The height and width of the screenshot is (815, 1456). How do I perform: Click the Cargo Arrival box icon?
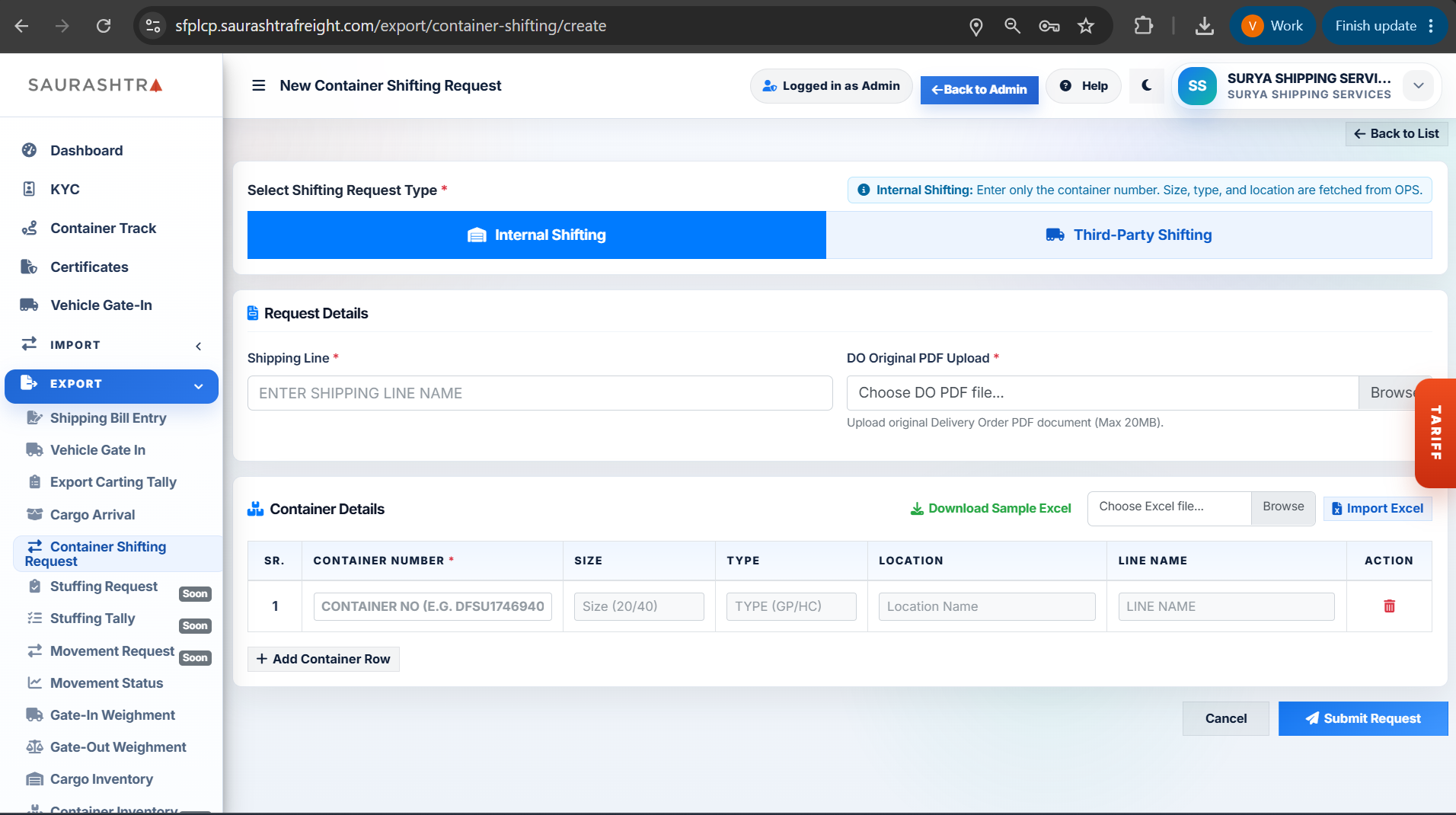click(34, 514)
